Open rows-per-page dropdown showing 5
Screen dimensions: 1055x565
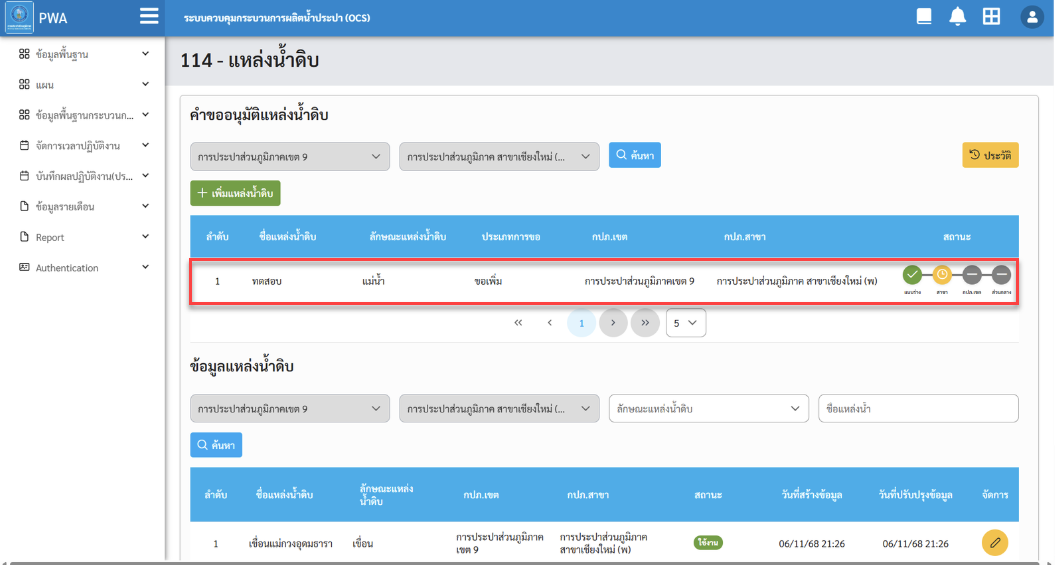point(686,323)
